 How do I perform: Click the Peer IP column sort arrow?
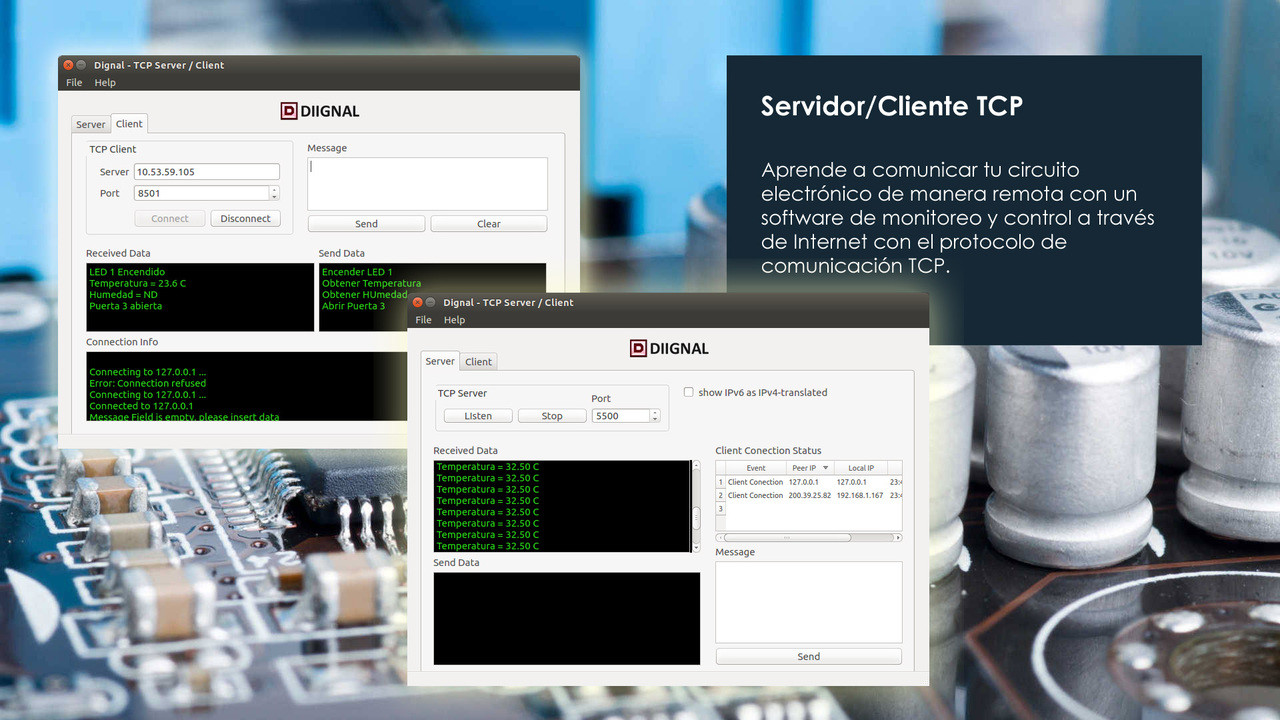(x=825, y=468)
